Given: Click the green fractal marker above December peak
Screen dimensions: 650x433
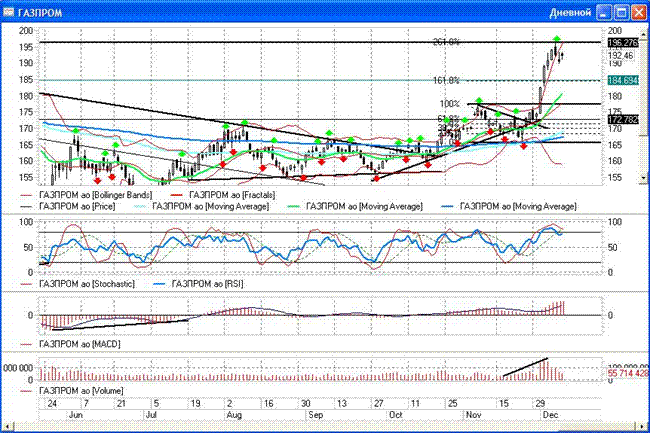Looking at the screenshot, I should [x=557, y=39].
